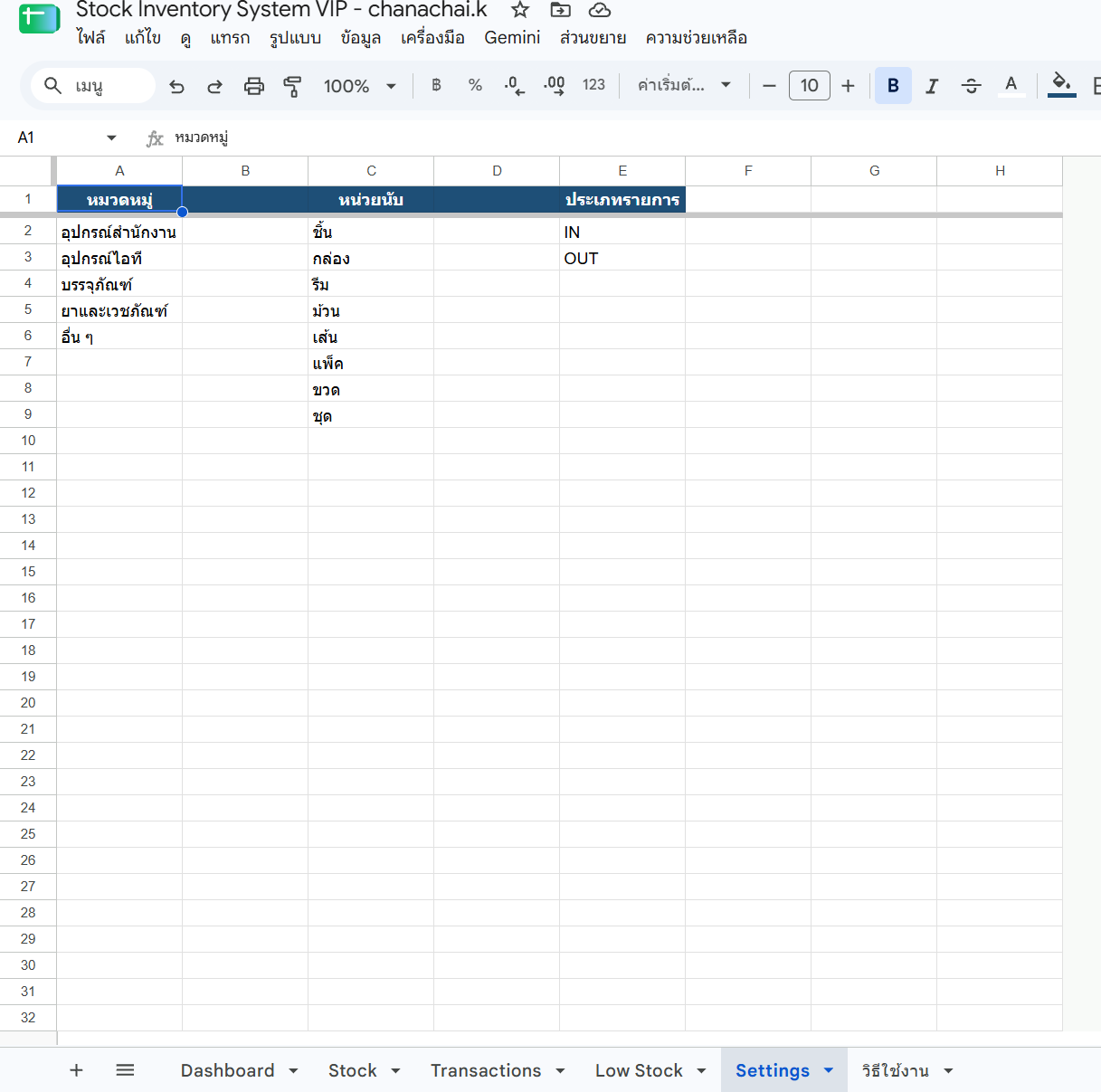This screenshot has width=1101, height=1092.
Task: Add a new sheet
Action: coord(77,1070)
